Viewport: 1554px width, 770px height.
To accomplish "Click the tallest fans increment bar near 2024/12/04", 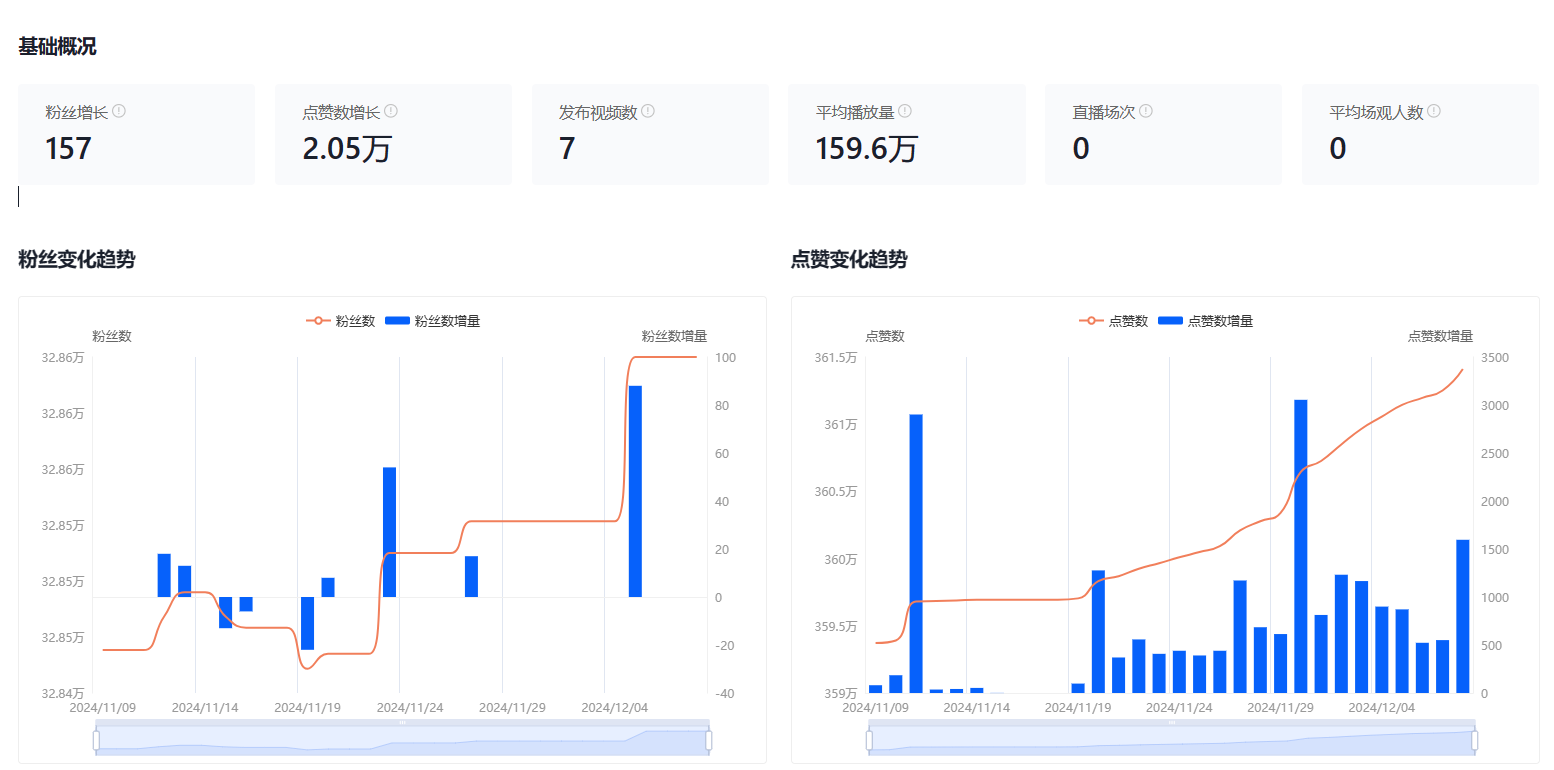I will [x=635, y=490].
